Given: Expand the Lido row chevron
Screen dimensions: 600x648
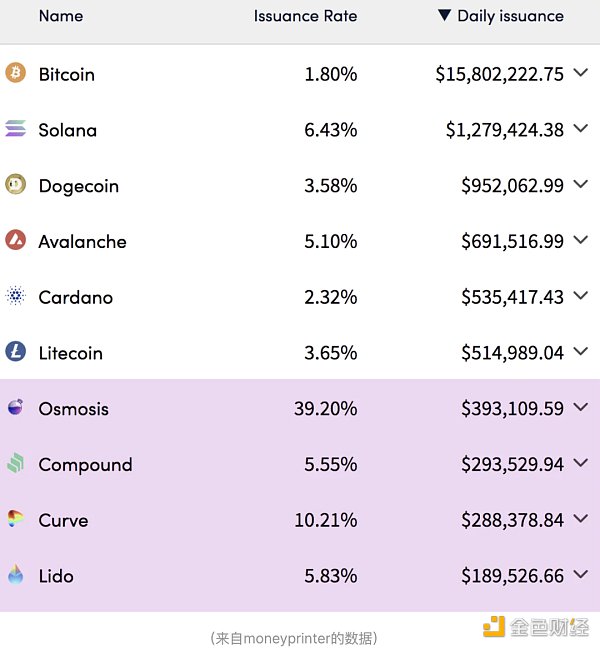Looking at the screenshot, I should tap(581, 575).
